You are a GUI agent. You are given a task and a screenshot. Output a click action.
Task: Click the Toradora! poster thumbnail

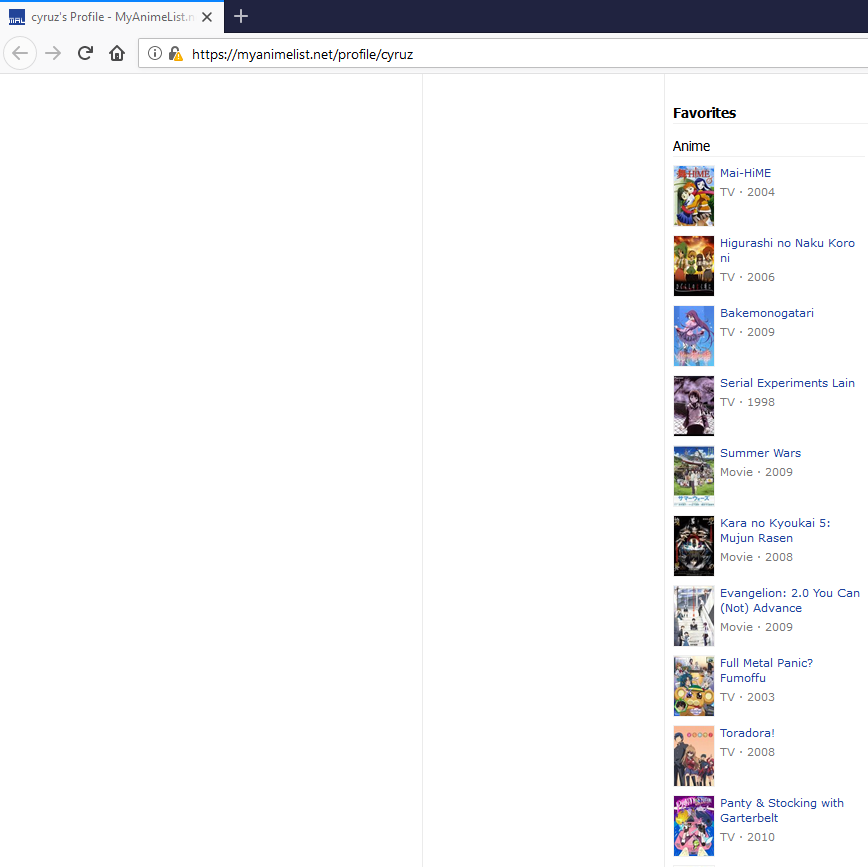693,756
